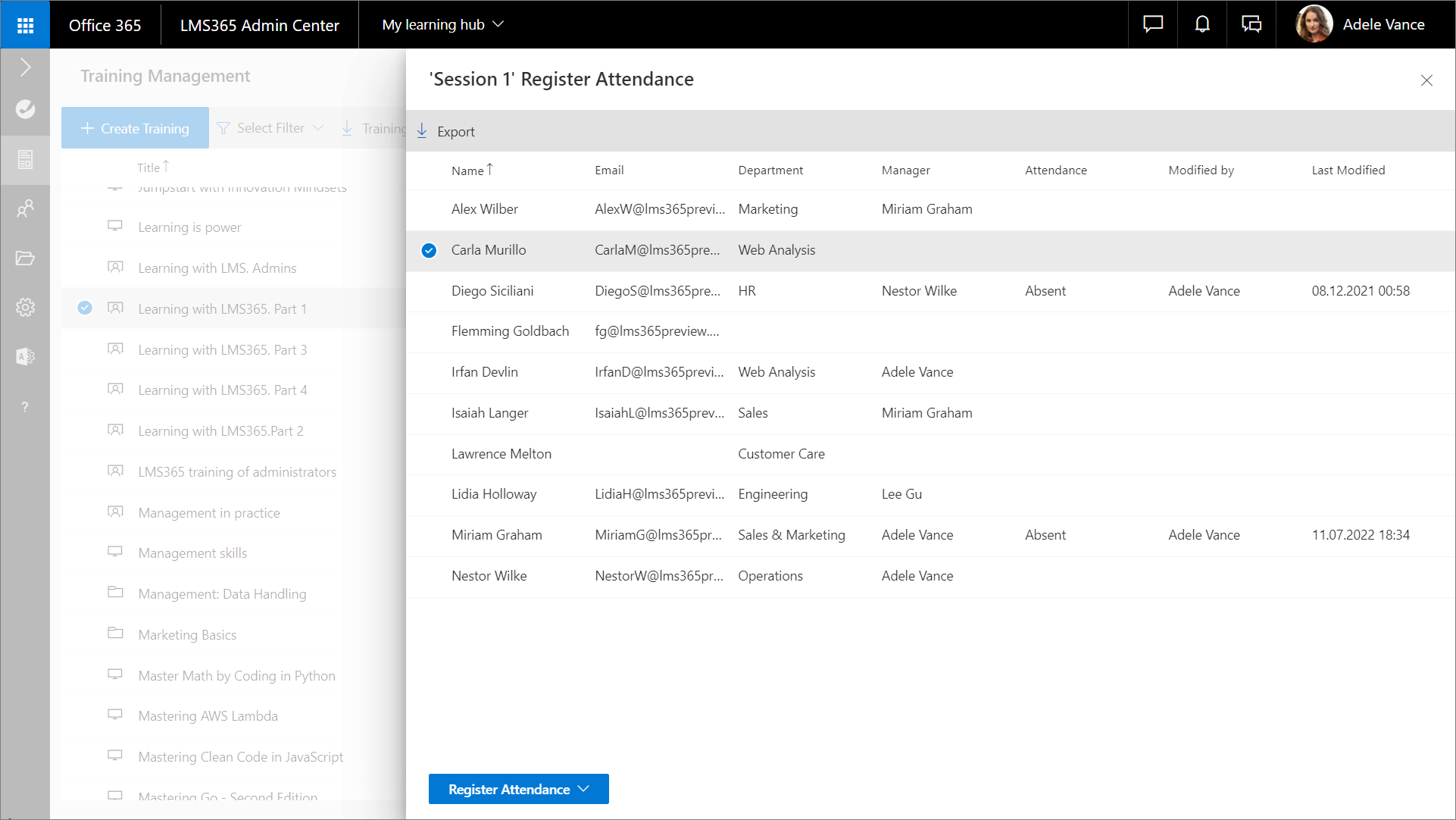The width and height of the screenshot is (1456, 820).
Task: Click the Attendance column header
Action: (1055, 171)
